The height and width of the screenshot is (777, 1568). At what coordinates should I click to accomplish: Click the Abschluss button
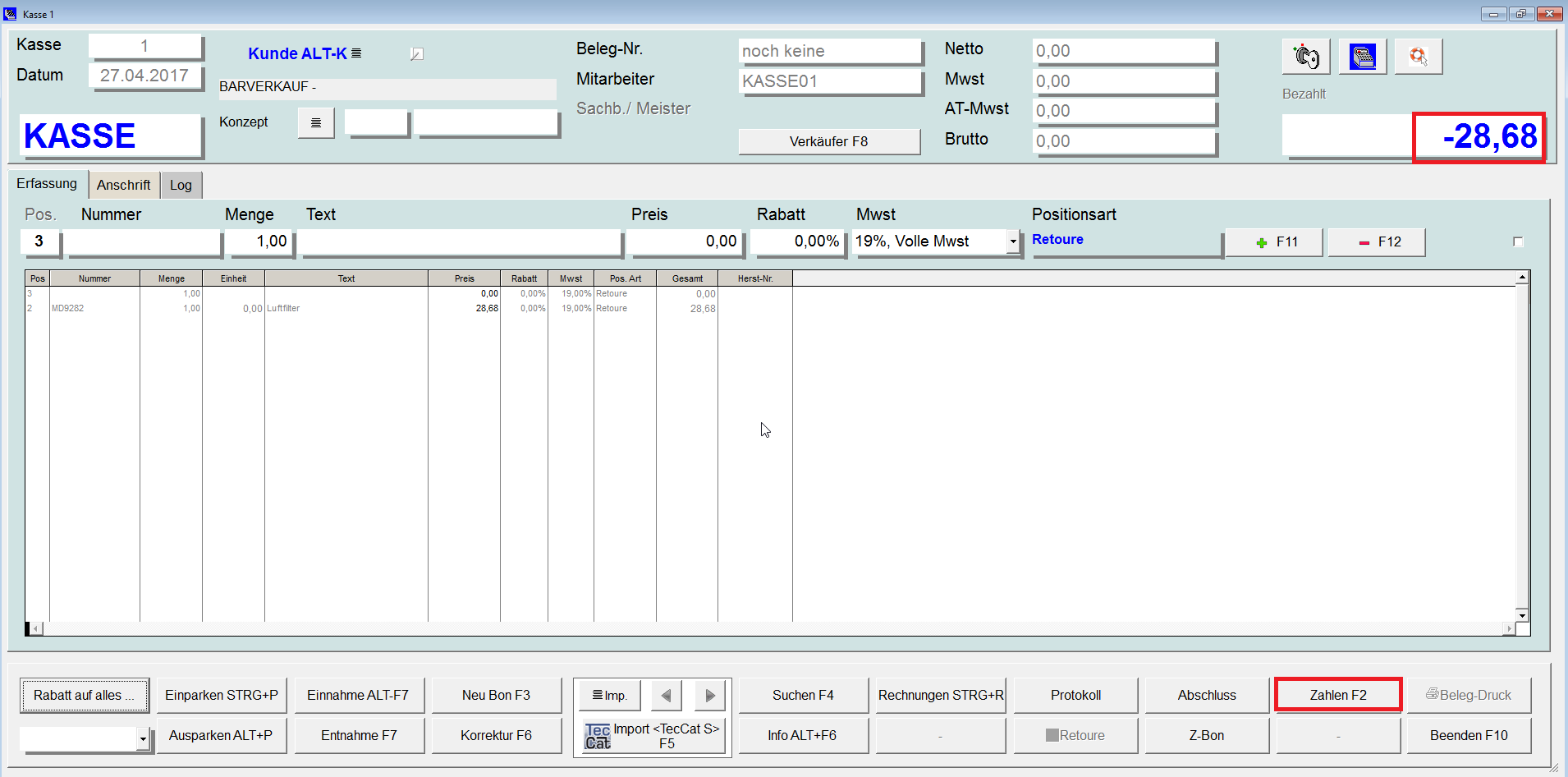point(1207,696)
